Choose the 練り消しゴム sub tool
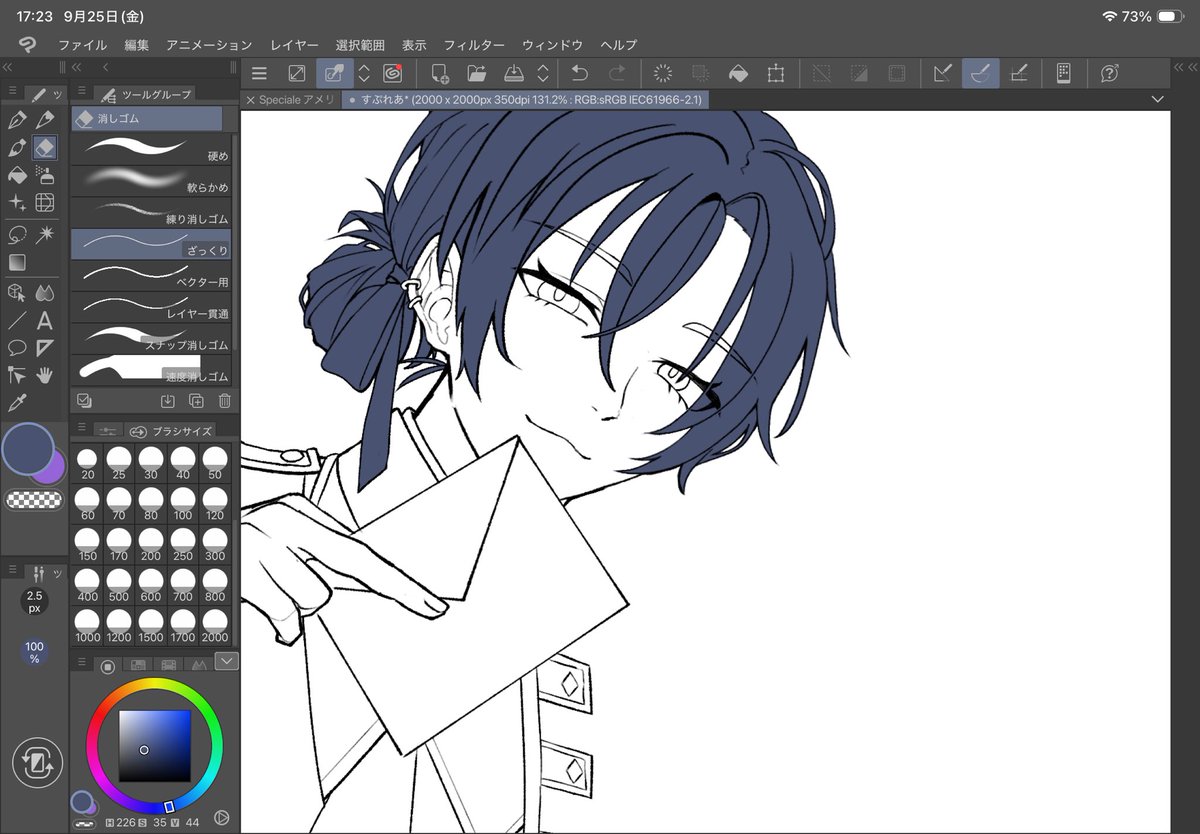 pos(151,211)
